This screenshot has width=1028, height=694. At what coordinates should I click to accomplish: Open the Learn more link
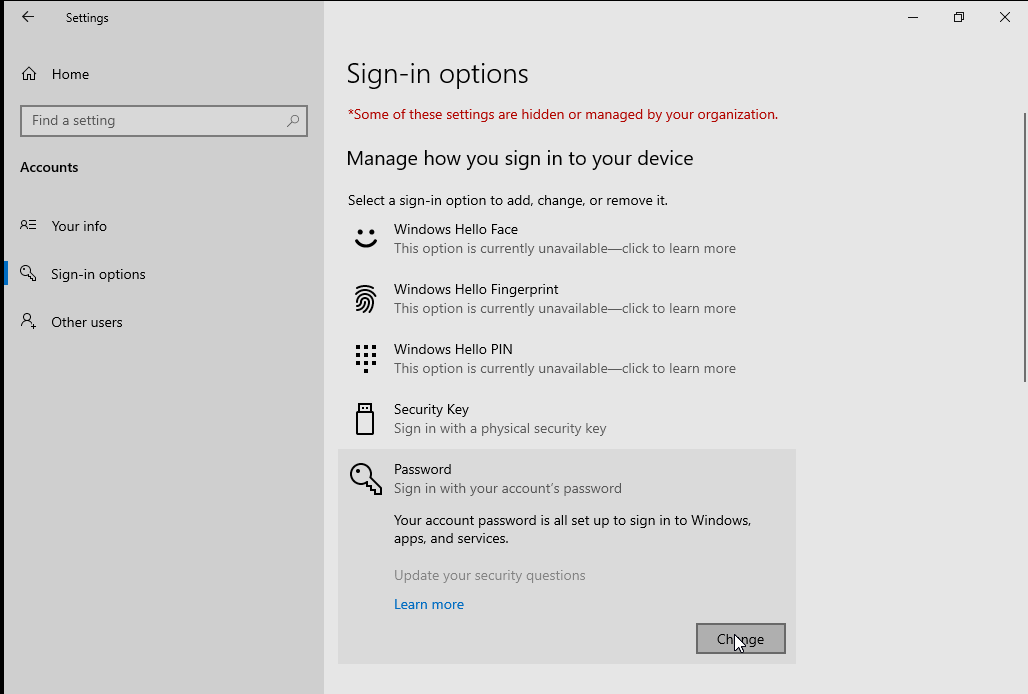(429, 604)
